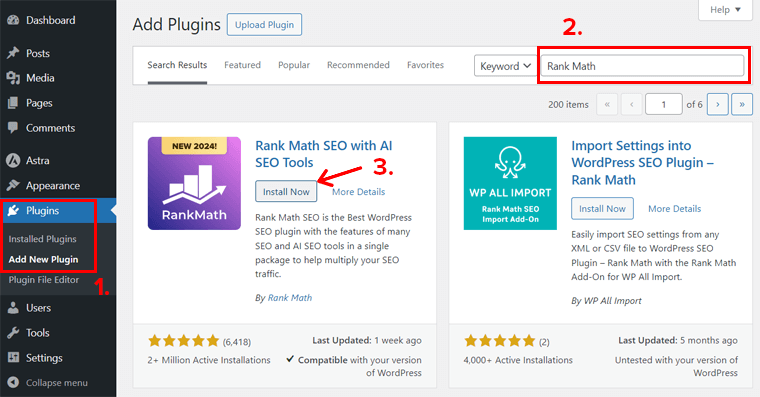
Task: Expand the Help dropdown tab
Action: tap(726, 10)
